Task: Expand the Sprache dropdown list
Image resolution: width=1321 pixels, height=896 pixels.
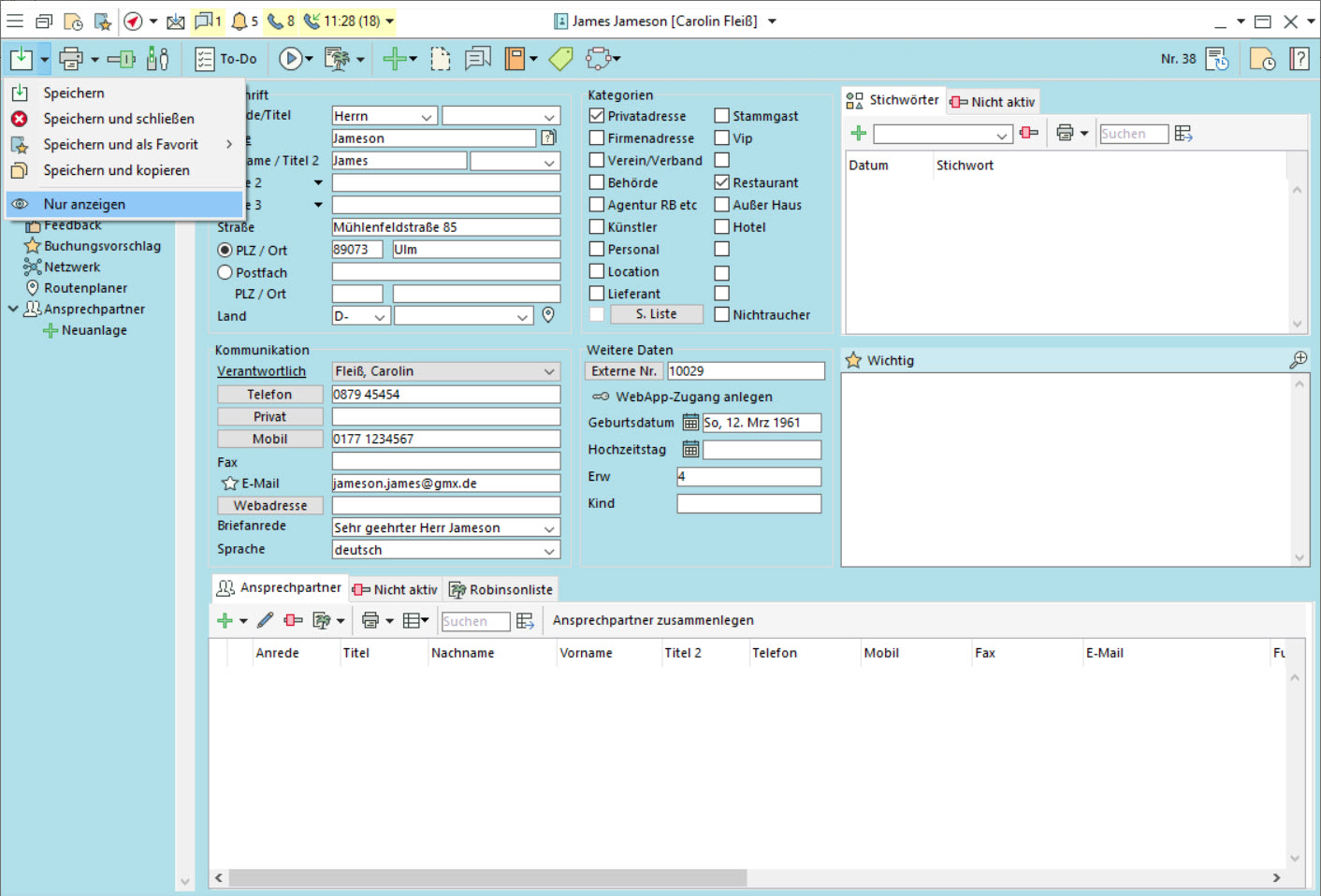Action: [549, 550]
